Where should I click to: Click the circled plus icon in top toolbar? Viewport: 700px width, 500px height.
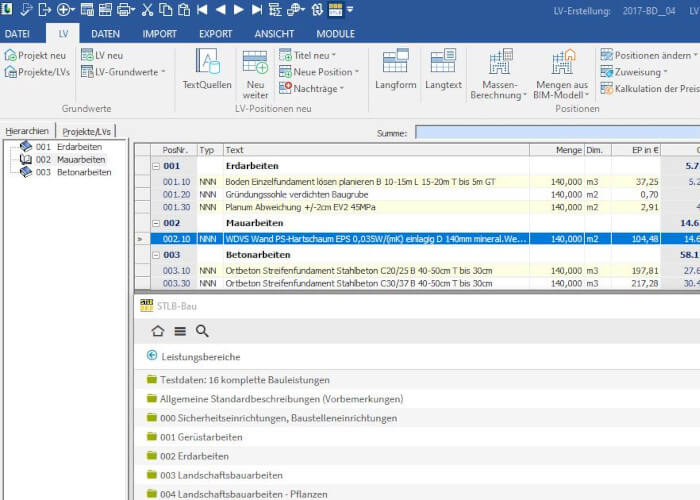[65, 9]
